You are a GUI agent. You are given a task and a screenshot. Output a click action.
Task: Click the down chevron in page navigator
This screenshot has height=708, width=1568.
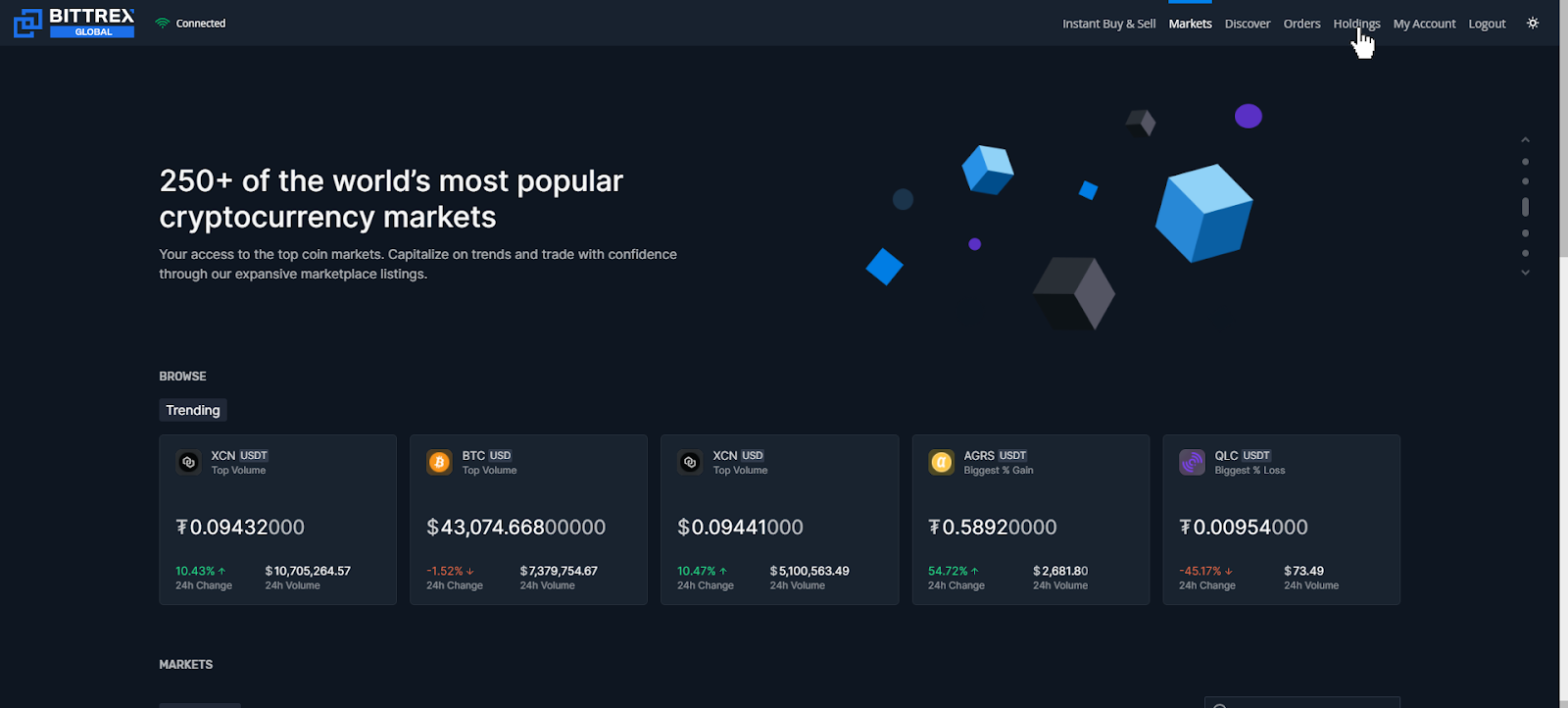tap(1525, 273)
